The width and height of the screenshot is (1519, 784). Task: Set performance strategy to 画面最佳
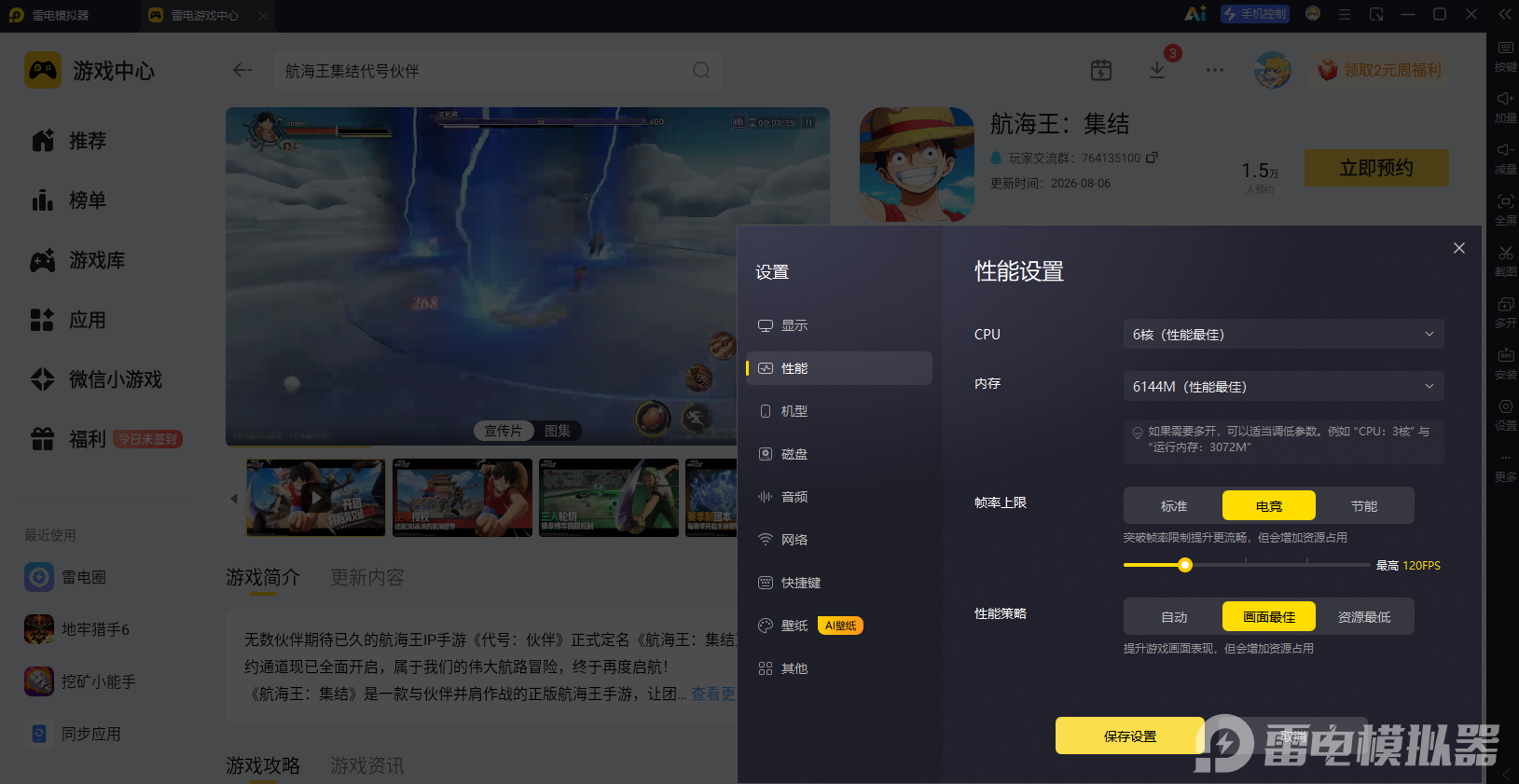coord(1269,617)
